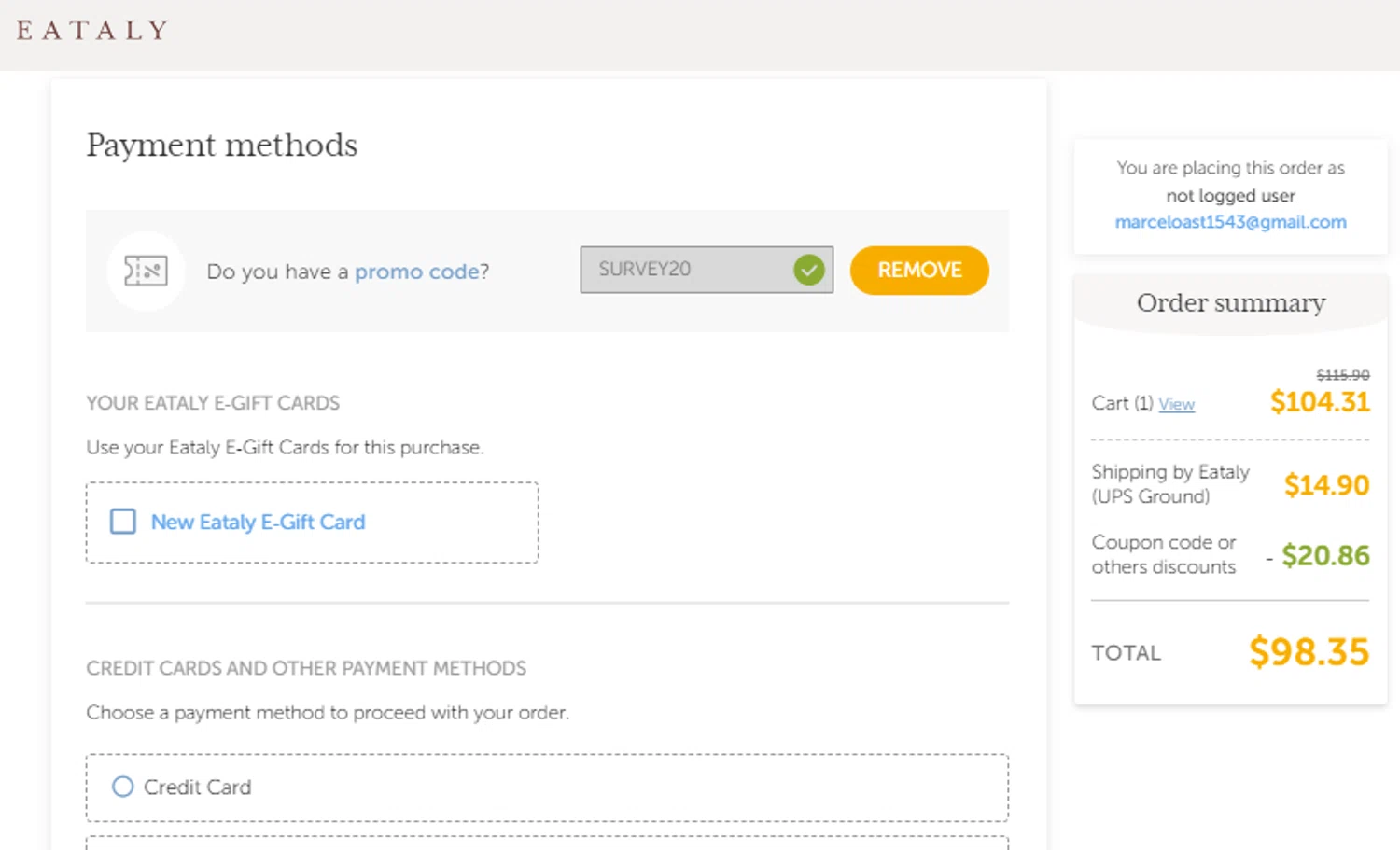Click the $14.90 shipping cost
Screen dimensions: 1400x850
point(1326,485)
